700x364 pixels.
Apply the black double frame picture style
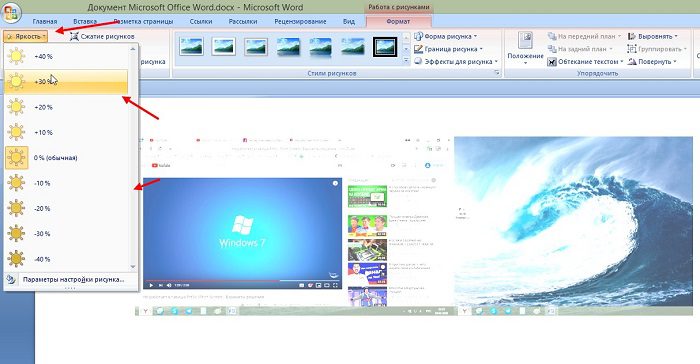click(385, 47)
